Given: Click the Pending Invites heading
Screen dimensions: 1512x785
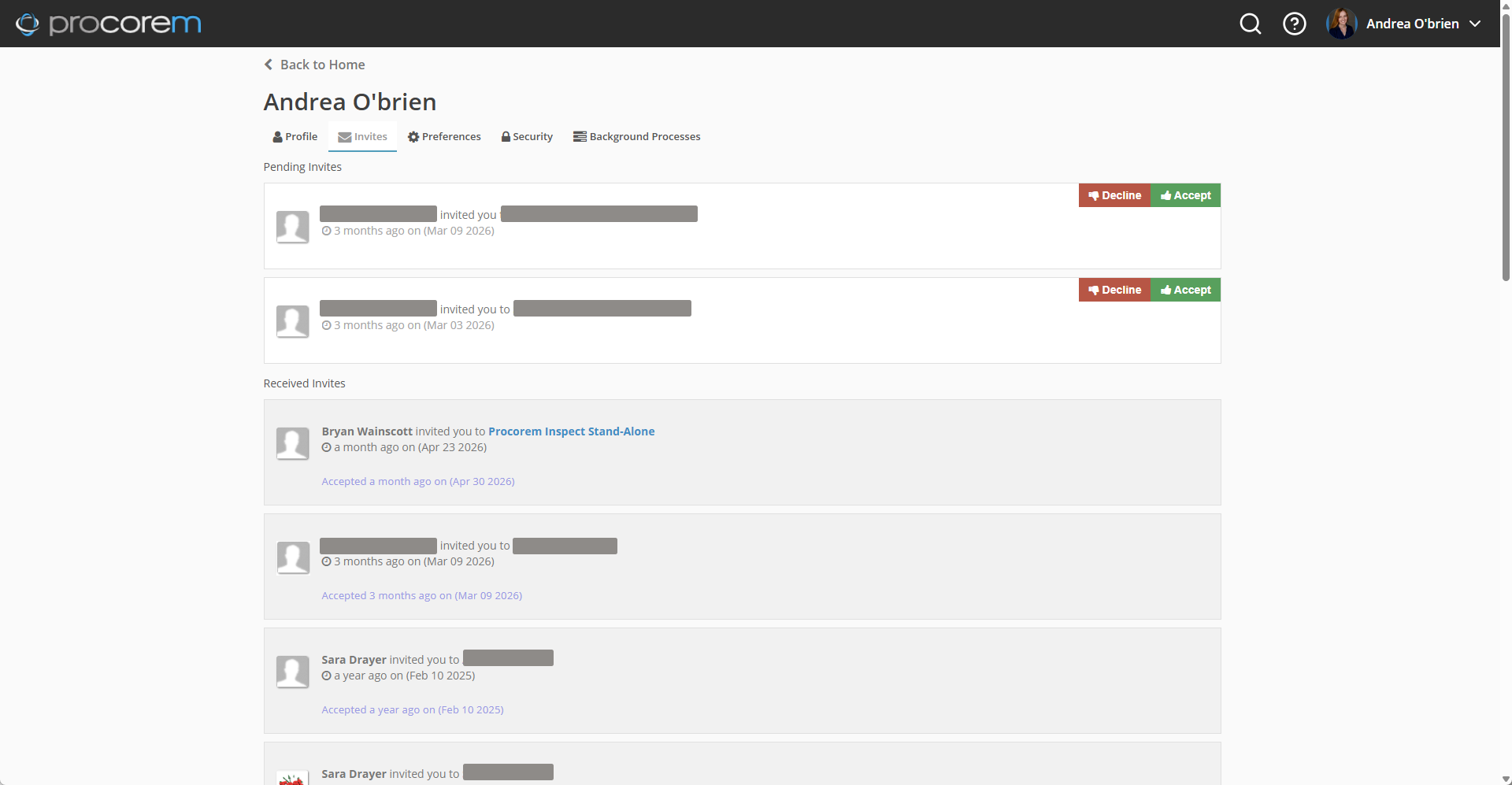Looking at the screenshot, I should (302, 167).
